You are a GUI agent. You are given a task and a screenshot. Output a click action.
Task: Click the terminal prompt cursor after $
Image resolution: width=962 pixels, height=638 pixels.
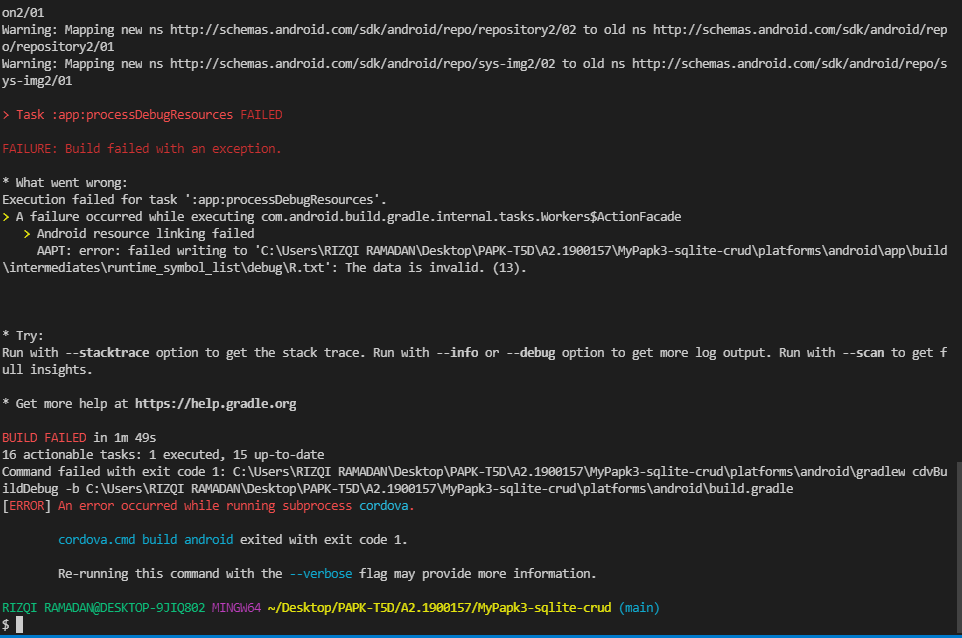pyautogui.click(x=19, y=625)
